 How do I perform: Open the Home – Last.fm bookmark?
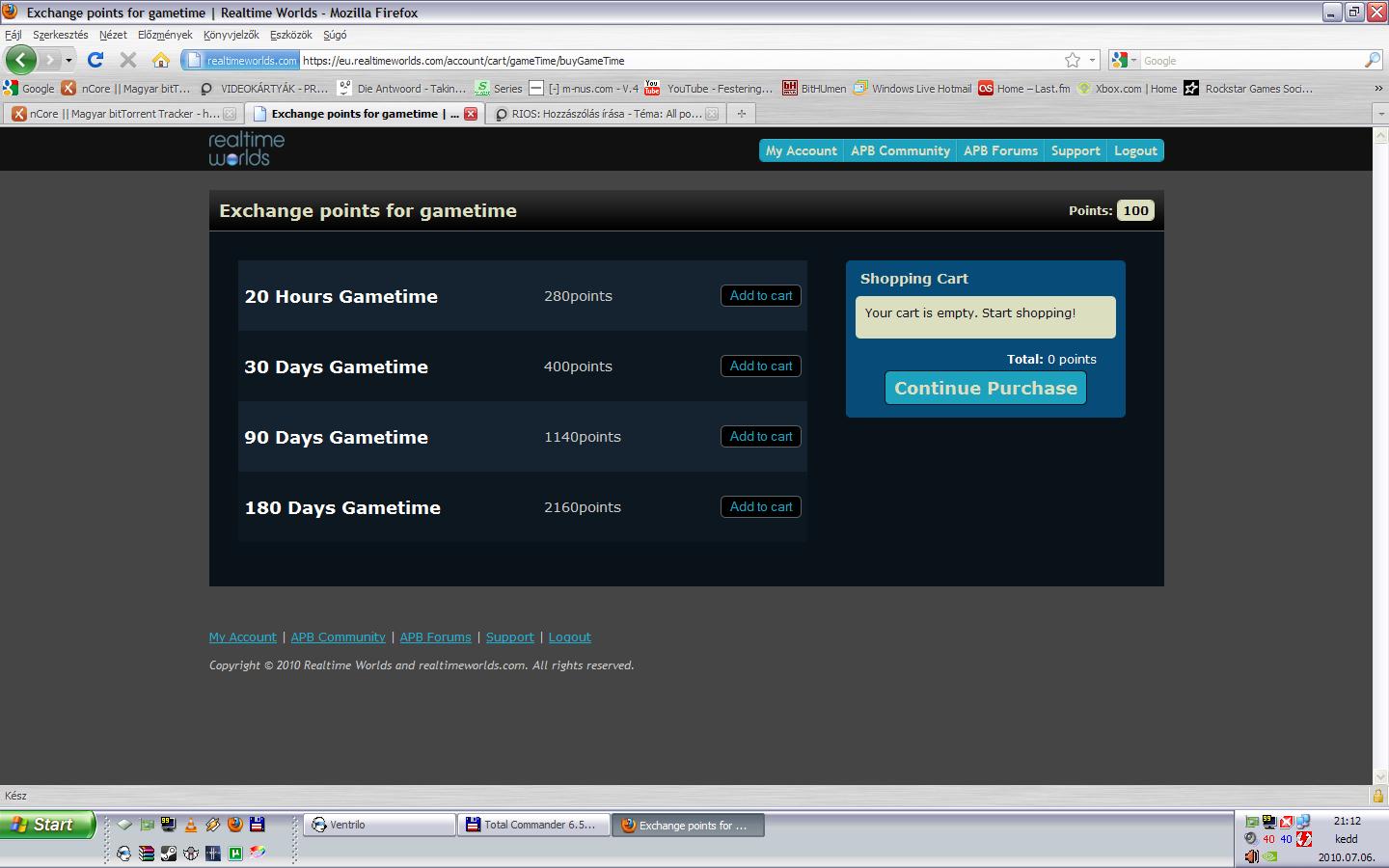[x=1024, y=88]
